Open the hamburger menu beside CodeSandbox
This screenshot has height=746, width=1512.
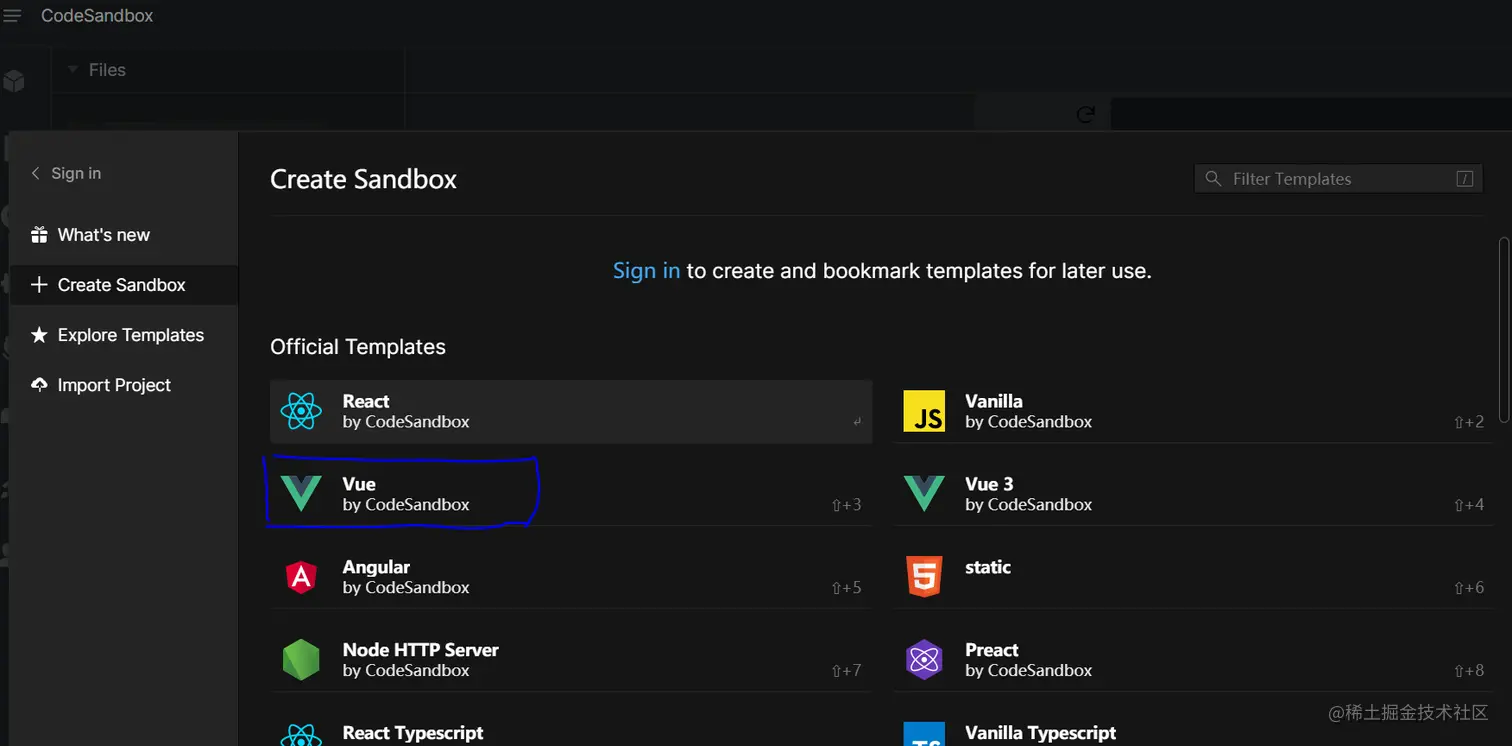[x=13, y=16]
